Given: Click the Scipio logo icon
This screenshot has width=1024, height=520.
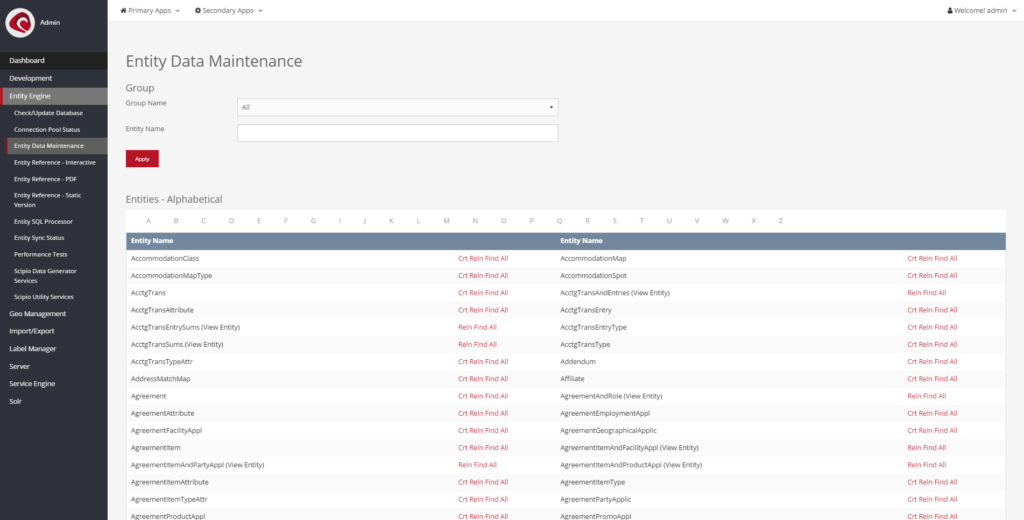Looking at the screenshot, I should click(x=20, y=22).
